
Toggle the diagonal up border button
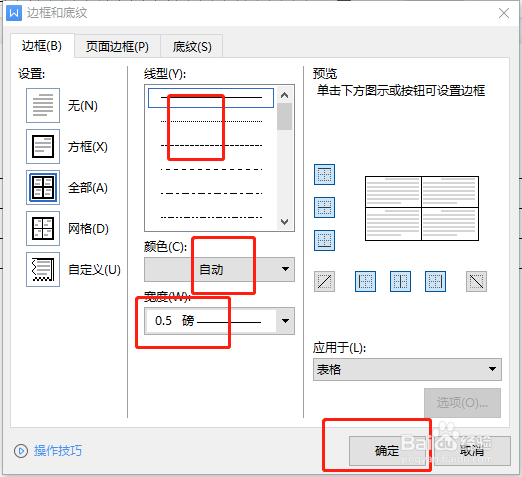coord(324,282)
